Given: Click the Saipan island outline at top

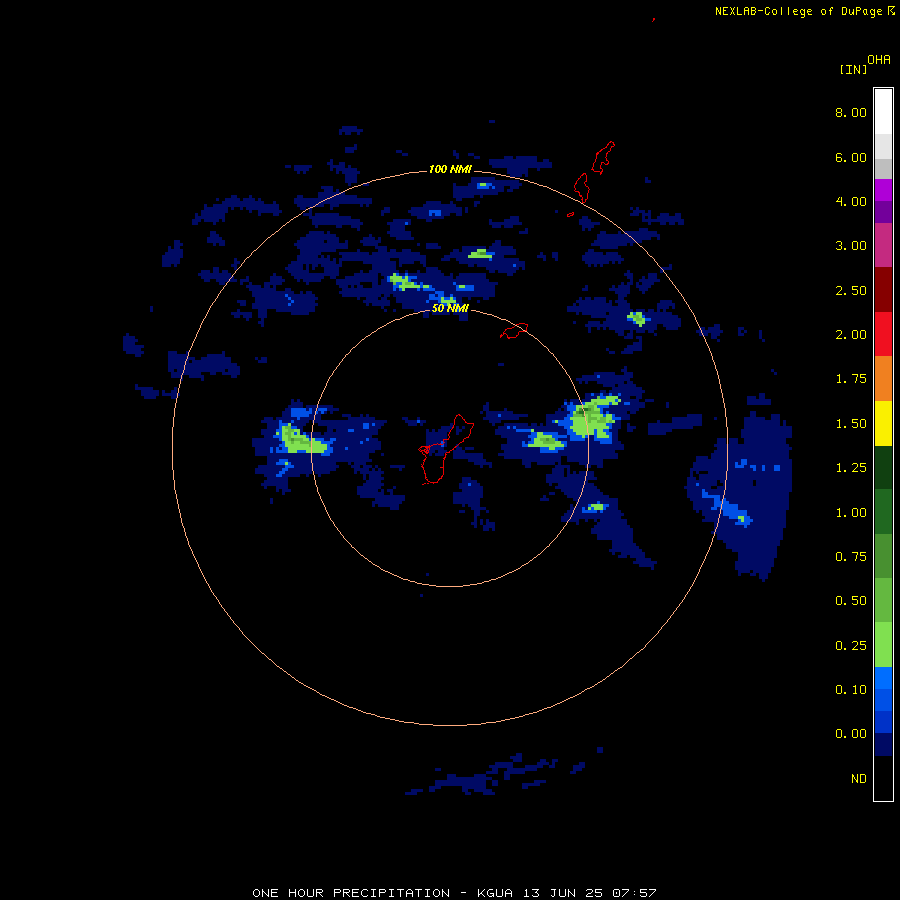Looking at the screenshot, I should tap(603, 157).
